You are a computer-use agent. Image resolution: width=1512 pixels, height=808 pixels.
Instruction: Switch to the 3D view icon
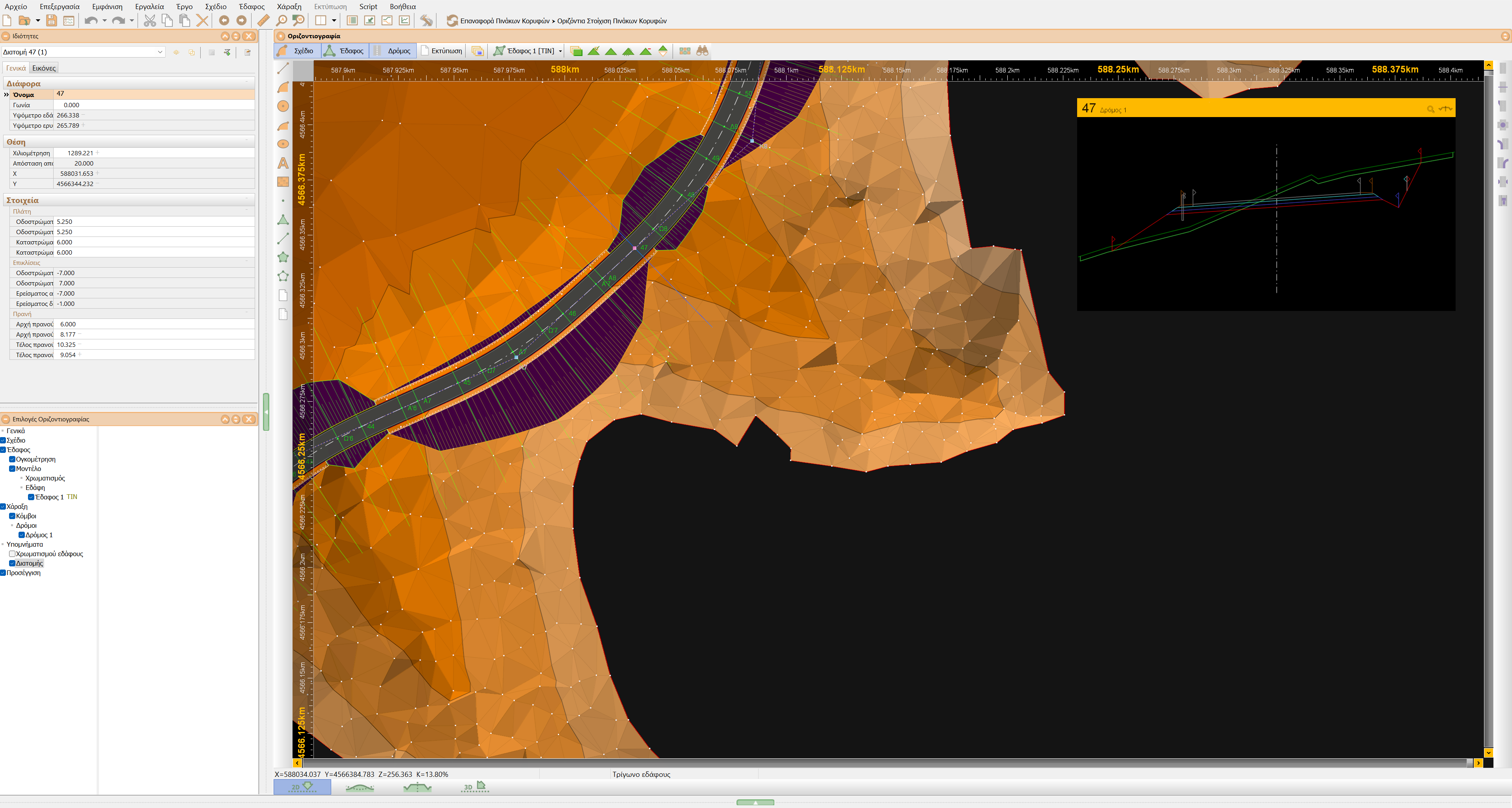coord(474,787)
